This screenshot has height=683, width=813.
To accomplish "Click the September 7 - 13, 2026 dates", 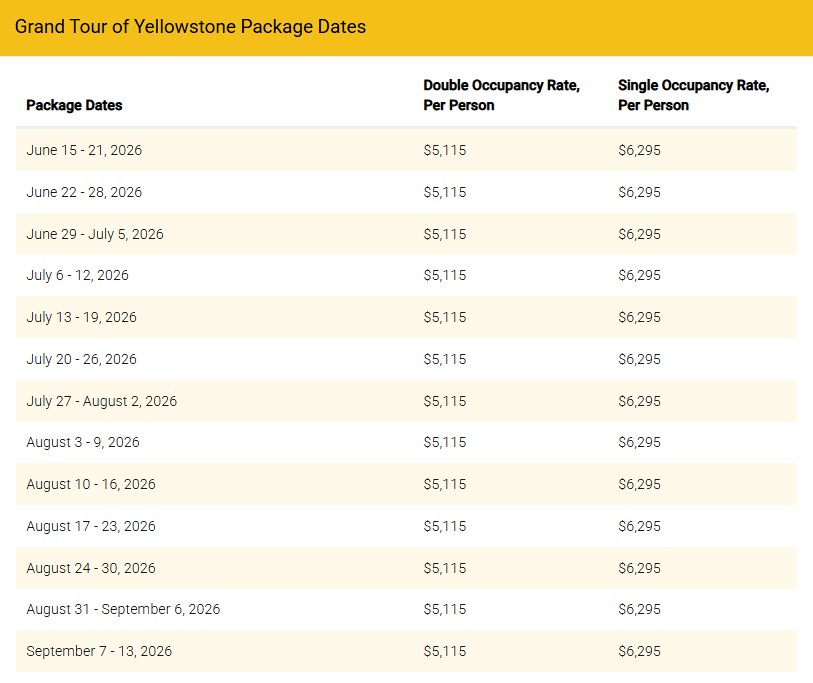I will pos(99,651).
